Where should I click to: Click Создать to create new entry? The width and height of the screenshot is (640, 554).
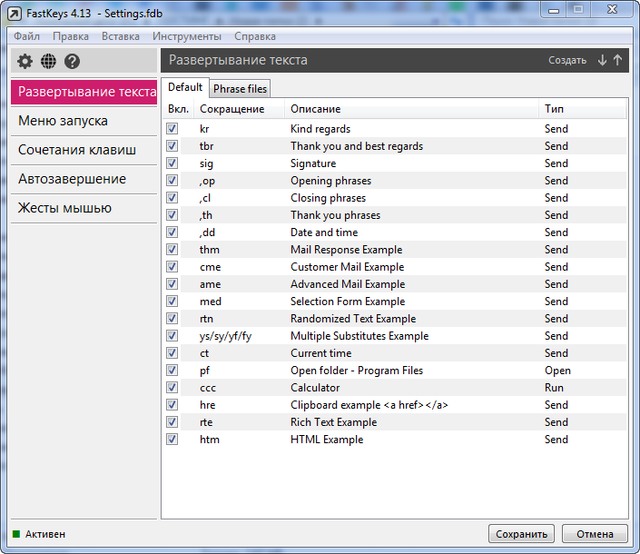(567, 60)
